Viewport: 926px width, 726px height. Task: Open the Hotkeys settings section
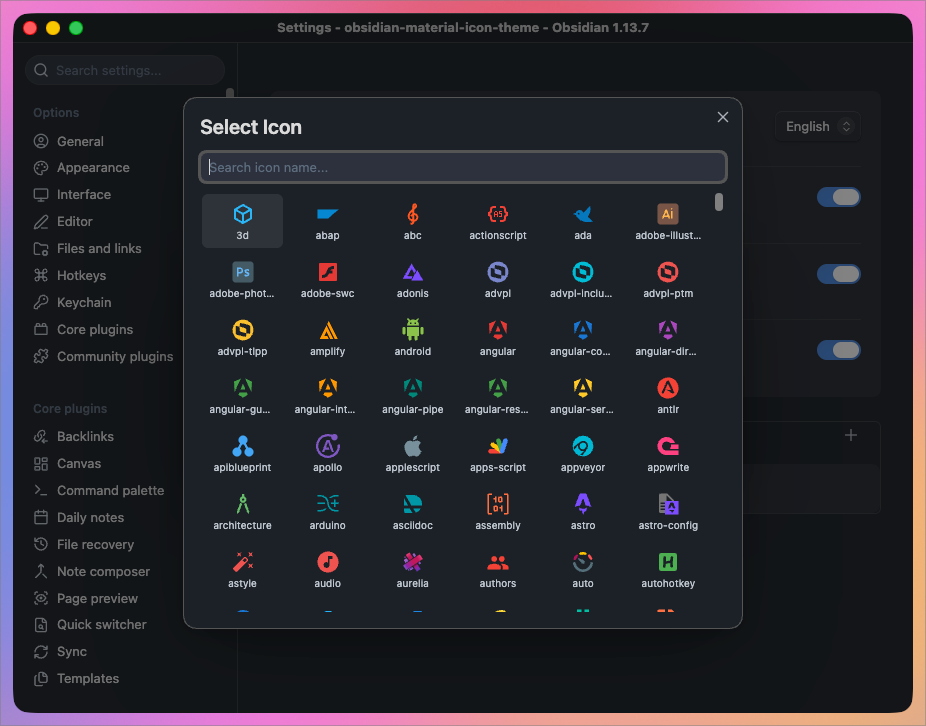pyautogui.click(x=81, y=276)
